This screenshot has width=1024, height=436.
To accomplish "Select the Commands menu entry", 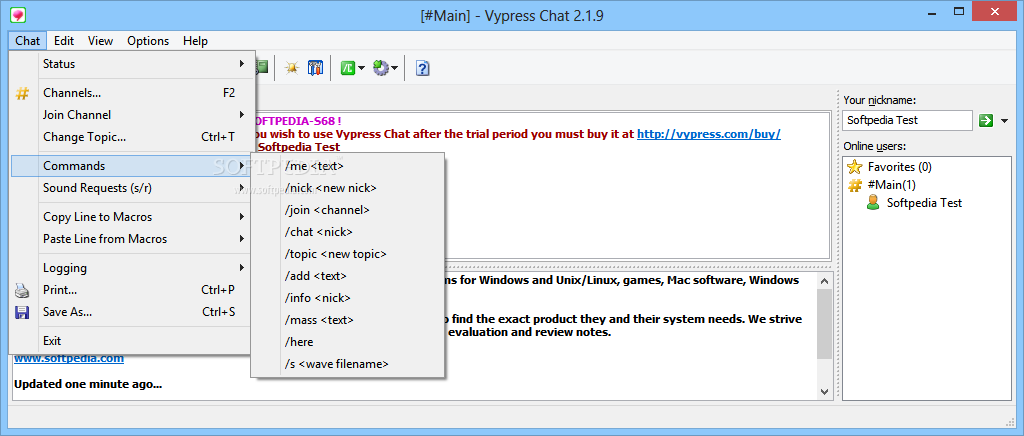I will pos(131,166).
